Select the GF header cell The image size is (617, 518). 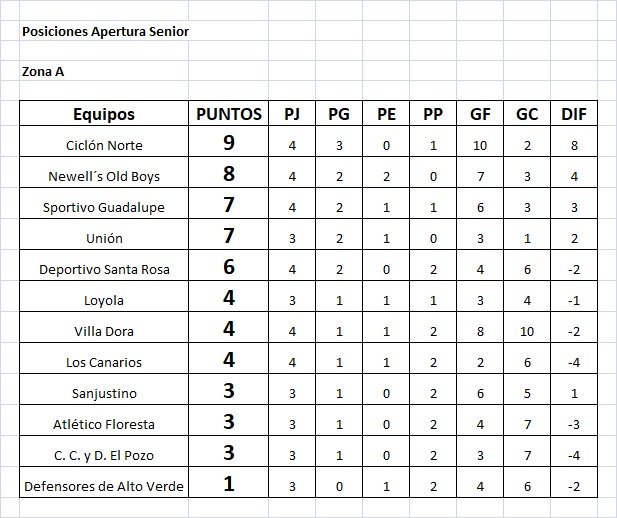point(480,114)
